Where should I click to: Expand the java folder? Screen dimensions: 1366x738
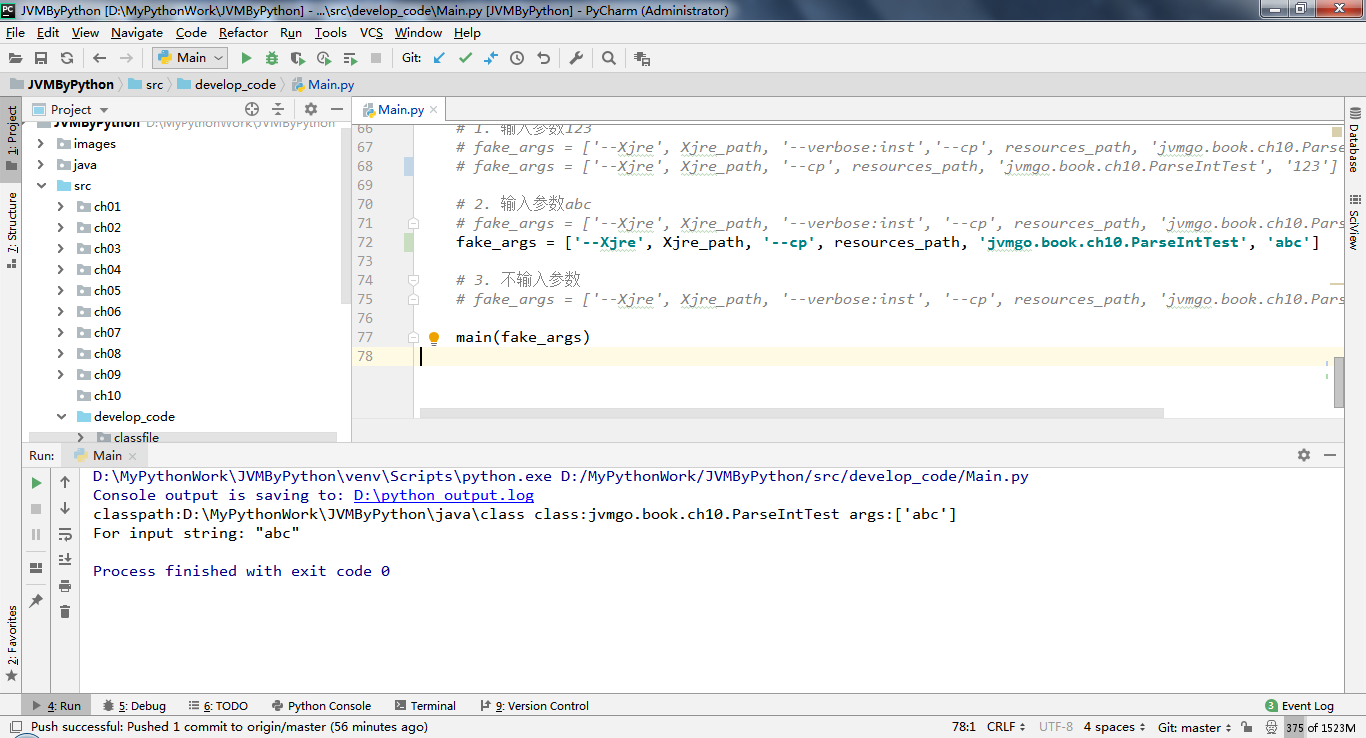[41, 165]
